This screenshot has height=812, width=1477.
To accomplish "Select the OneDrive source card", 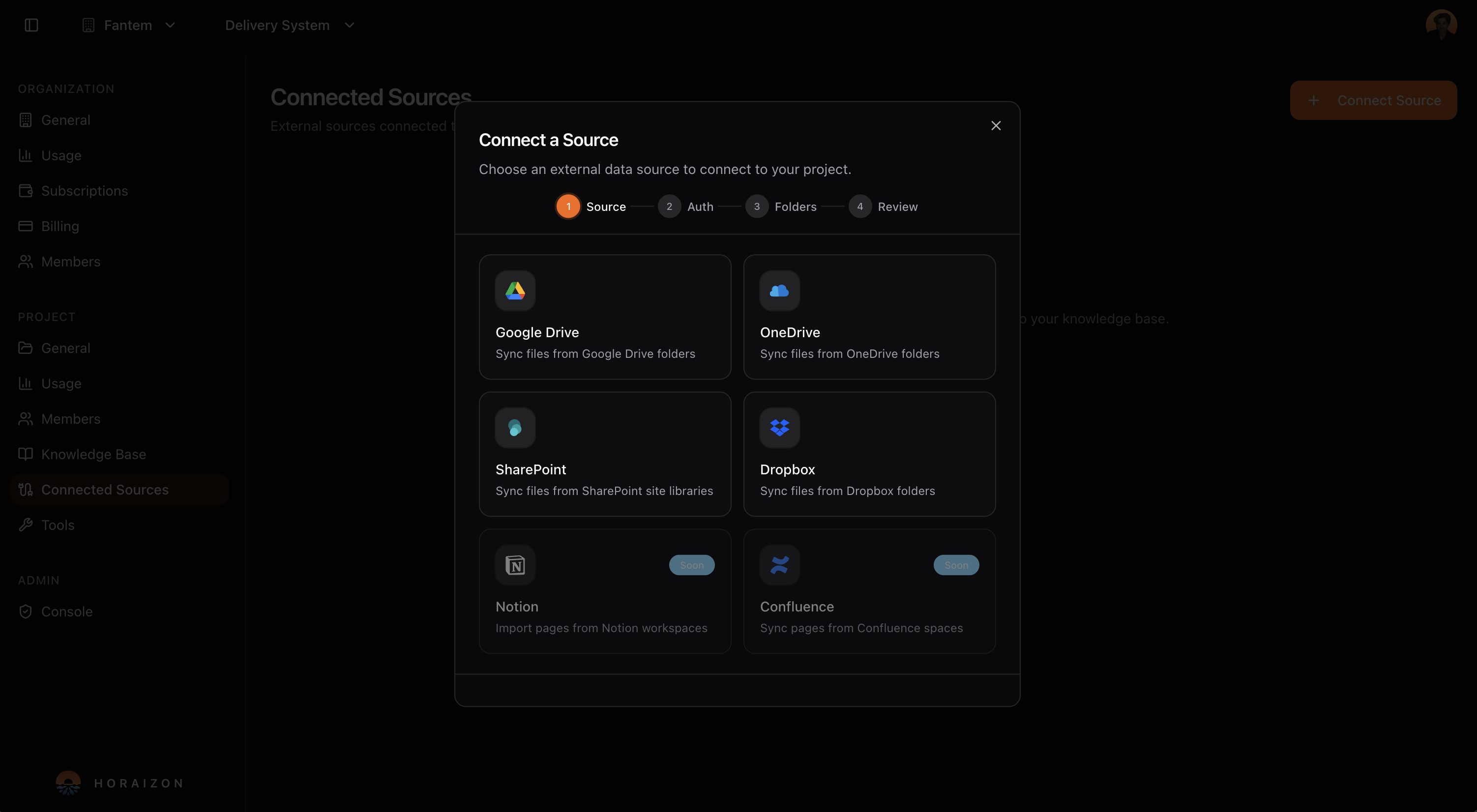I will (x=869, y=317).
